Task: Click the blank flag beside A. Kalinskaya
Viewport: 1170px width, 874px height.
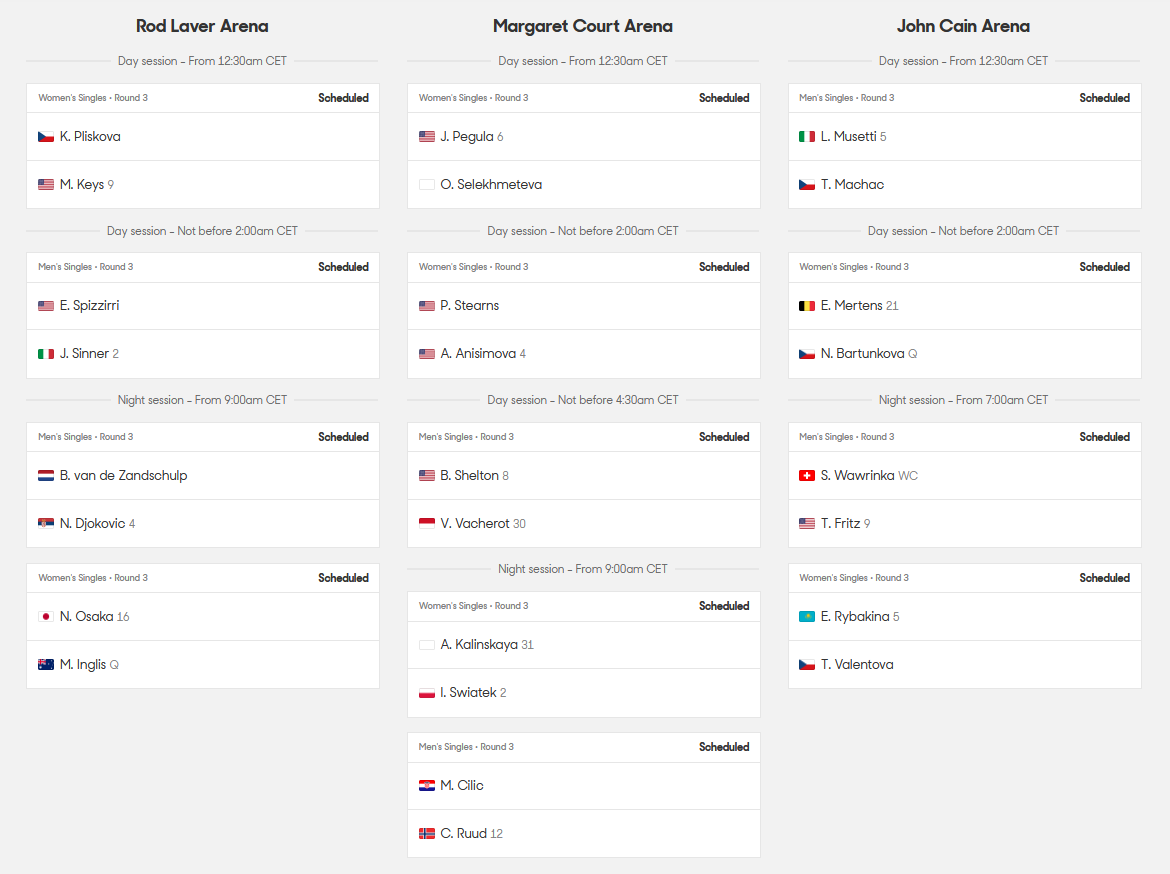Action: [x=427, y=645]
